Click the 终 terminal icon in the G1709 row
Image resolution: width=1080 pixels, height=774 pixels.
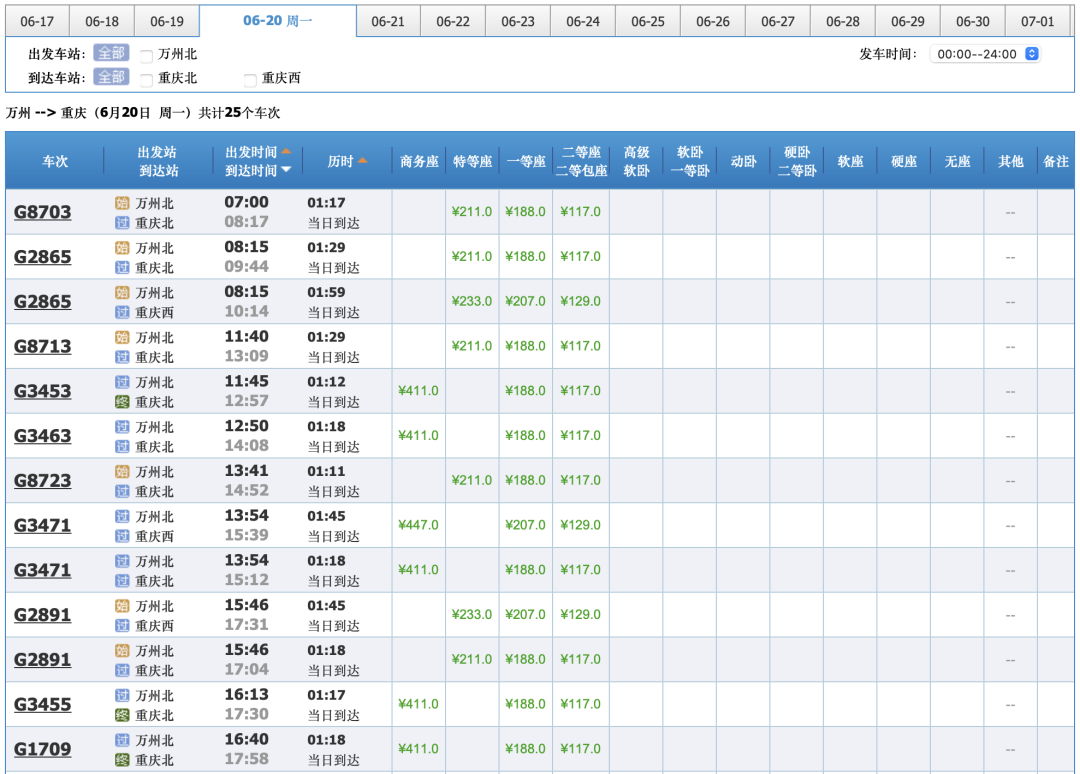[122, 760]
